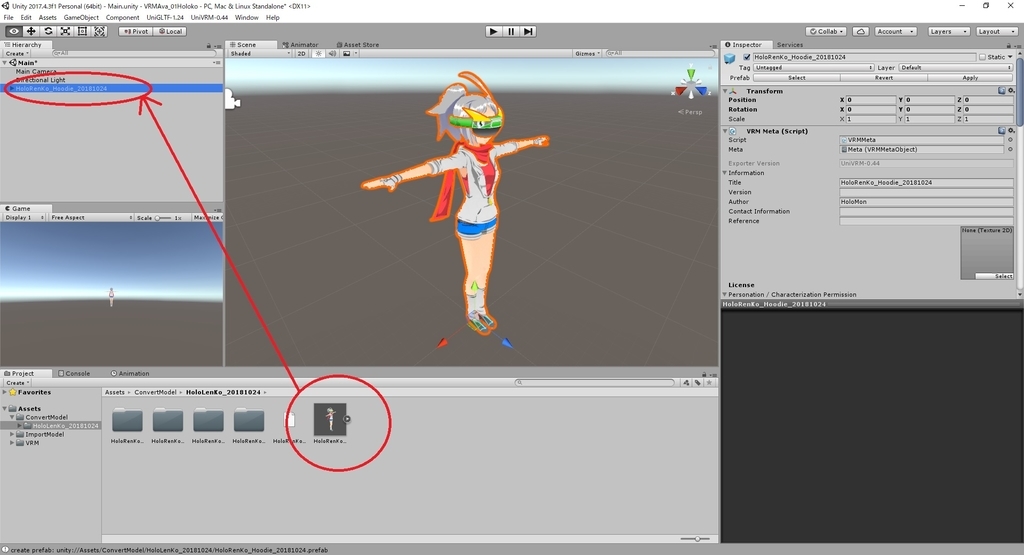Click the Play button
This screenshot has width=1024, height=555.
(494, 31)
